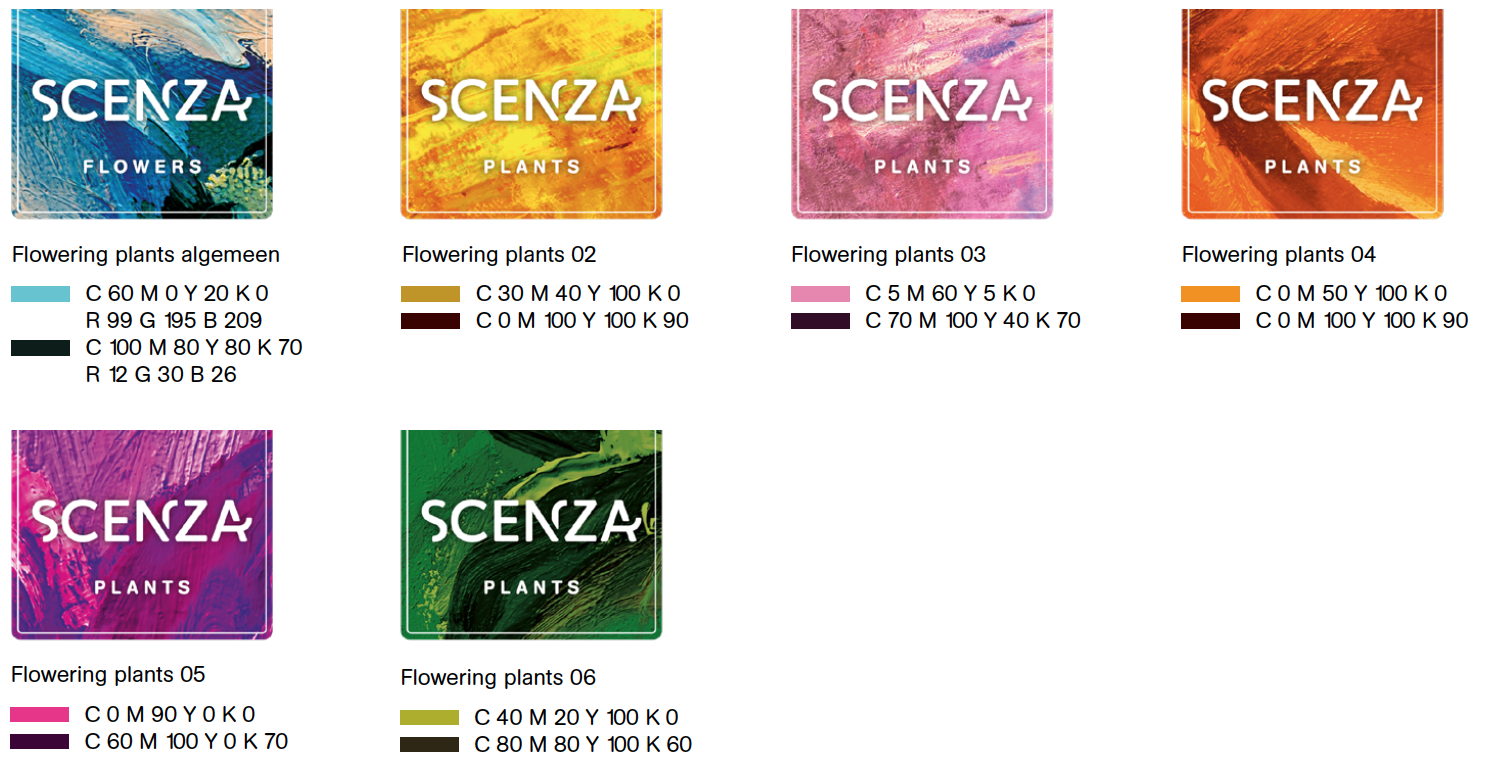Image resolution: width=1487 pixels, height=770 pixels.
Task: Select the "Flowering plants 04" heading
Action: pos(1279,255)
